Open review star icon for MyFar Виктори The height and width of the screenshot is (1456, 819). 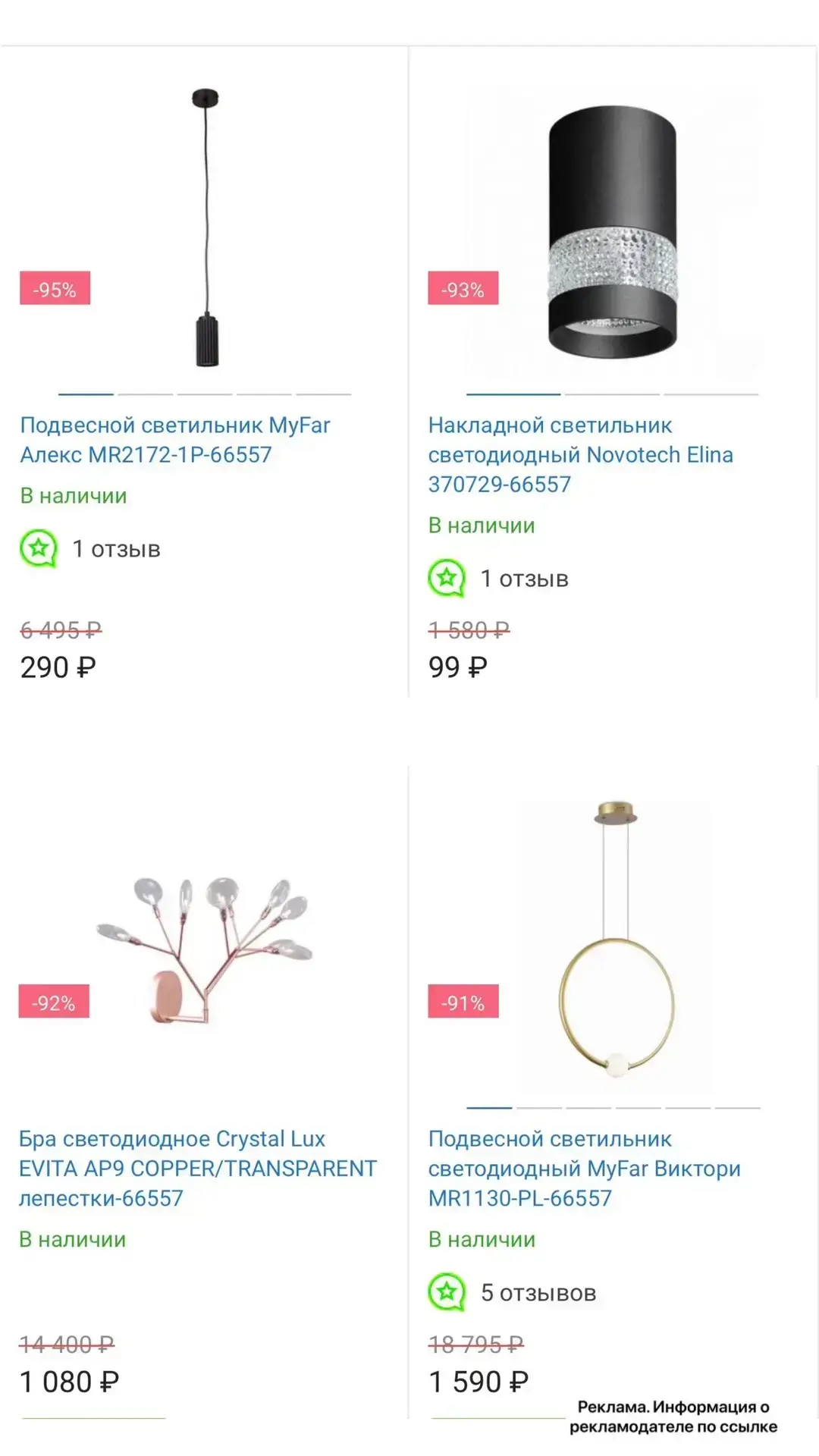[447, 1292]
